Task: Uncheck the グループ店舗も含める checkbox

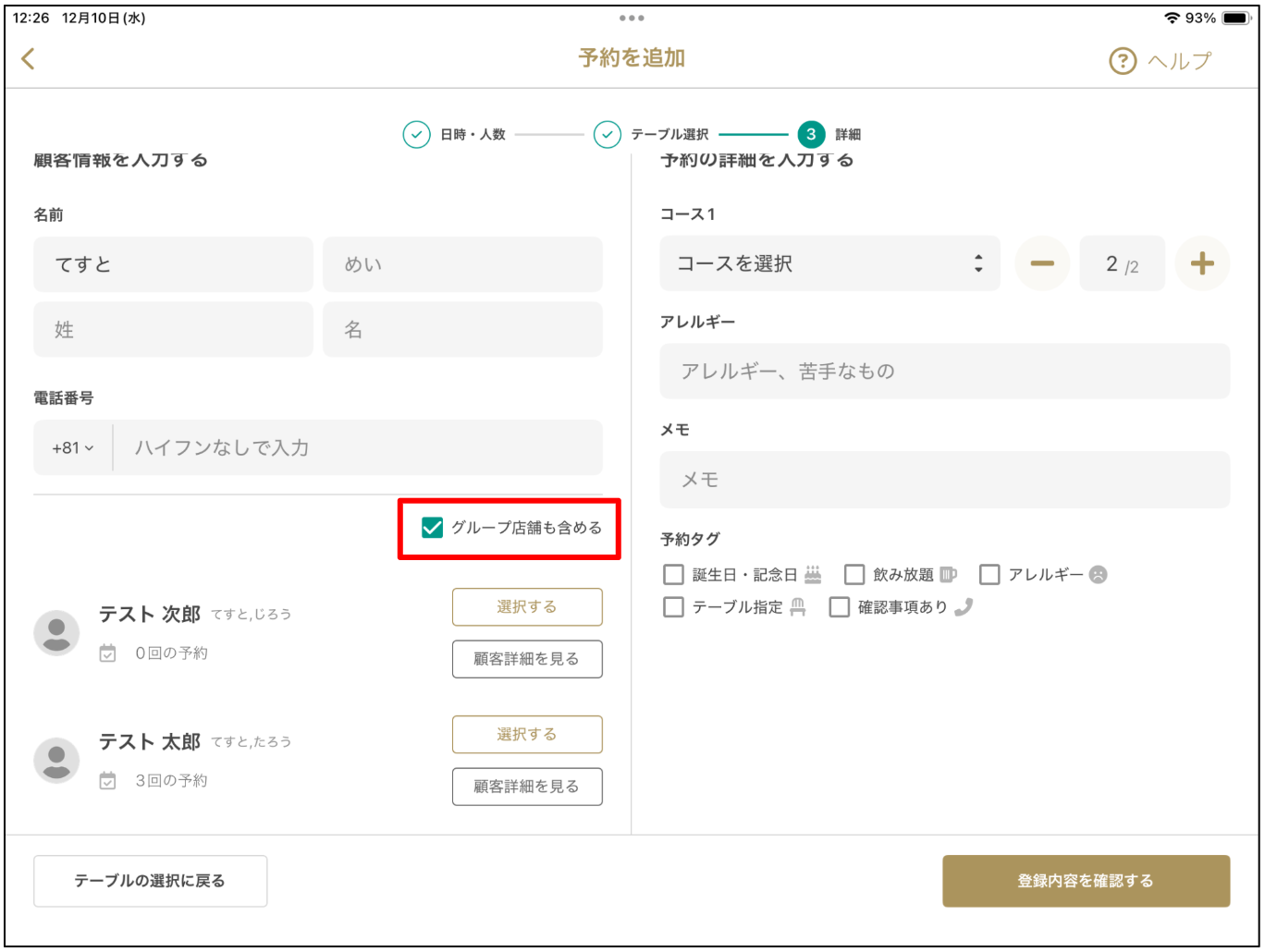Action: click(x=431, y=528)
